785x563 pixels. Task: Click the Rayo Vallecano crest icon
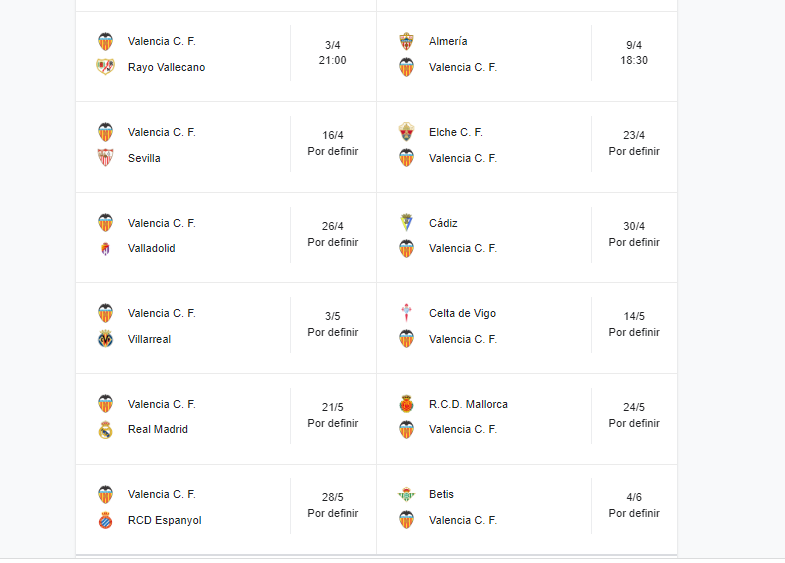(x=106, y=67)
